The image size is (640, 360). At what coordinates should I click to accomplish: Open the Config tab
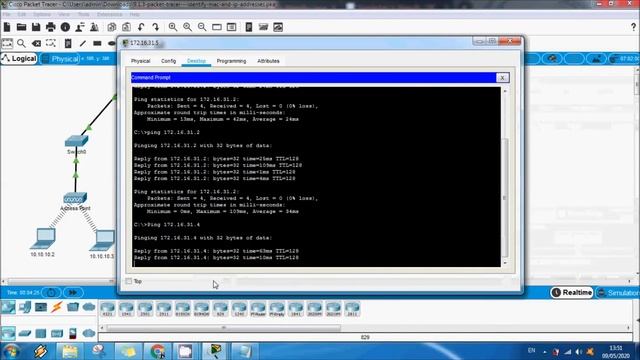[x=169, y=61]
